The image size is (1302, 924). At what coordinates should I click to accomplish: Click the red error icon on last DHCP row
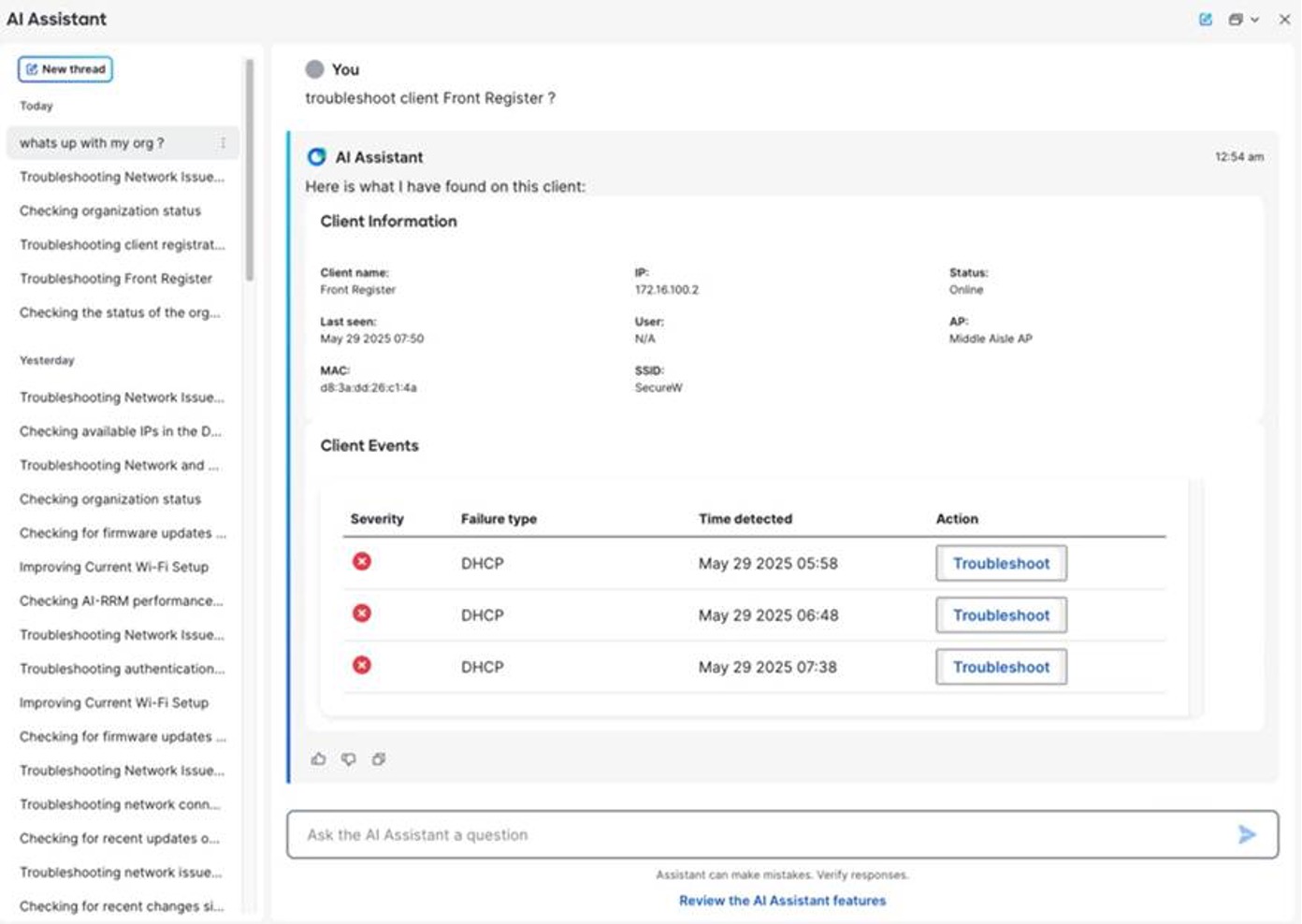point(362,666)
